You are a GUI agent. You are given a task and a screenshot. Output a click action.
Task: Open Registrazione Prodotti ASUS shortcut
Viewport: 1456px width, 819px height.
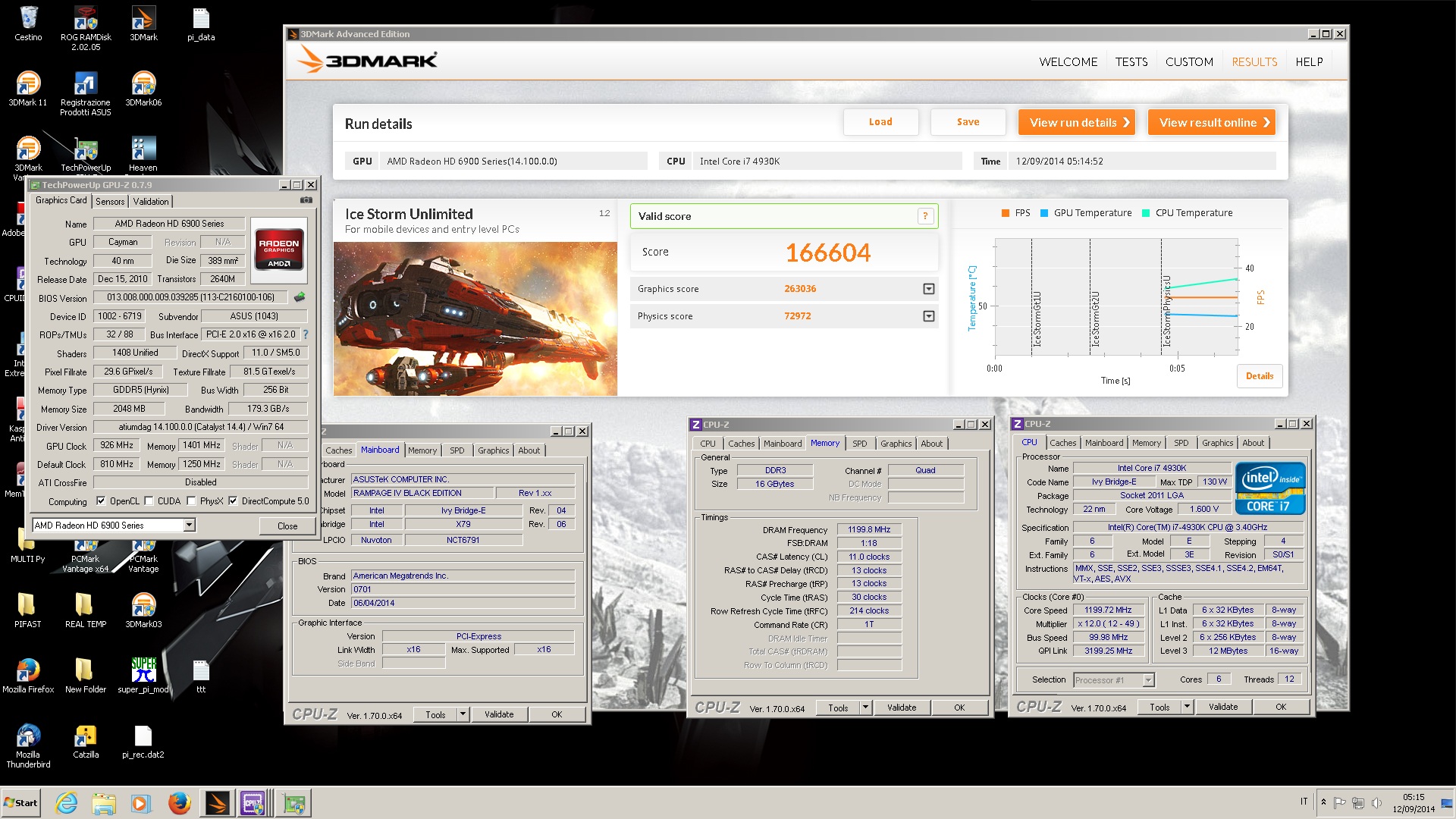pos(86,93)
